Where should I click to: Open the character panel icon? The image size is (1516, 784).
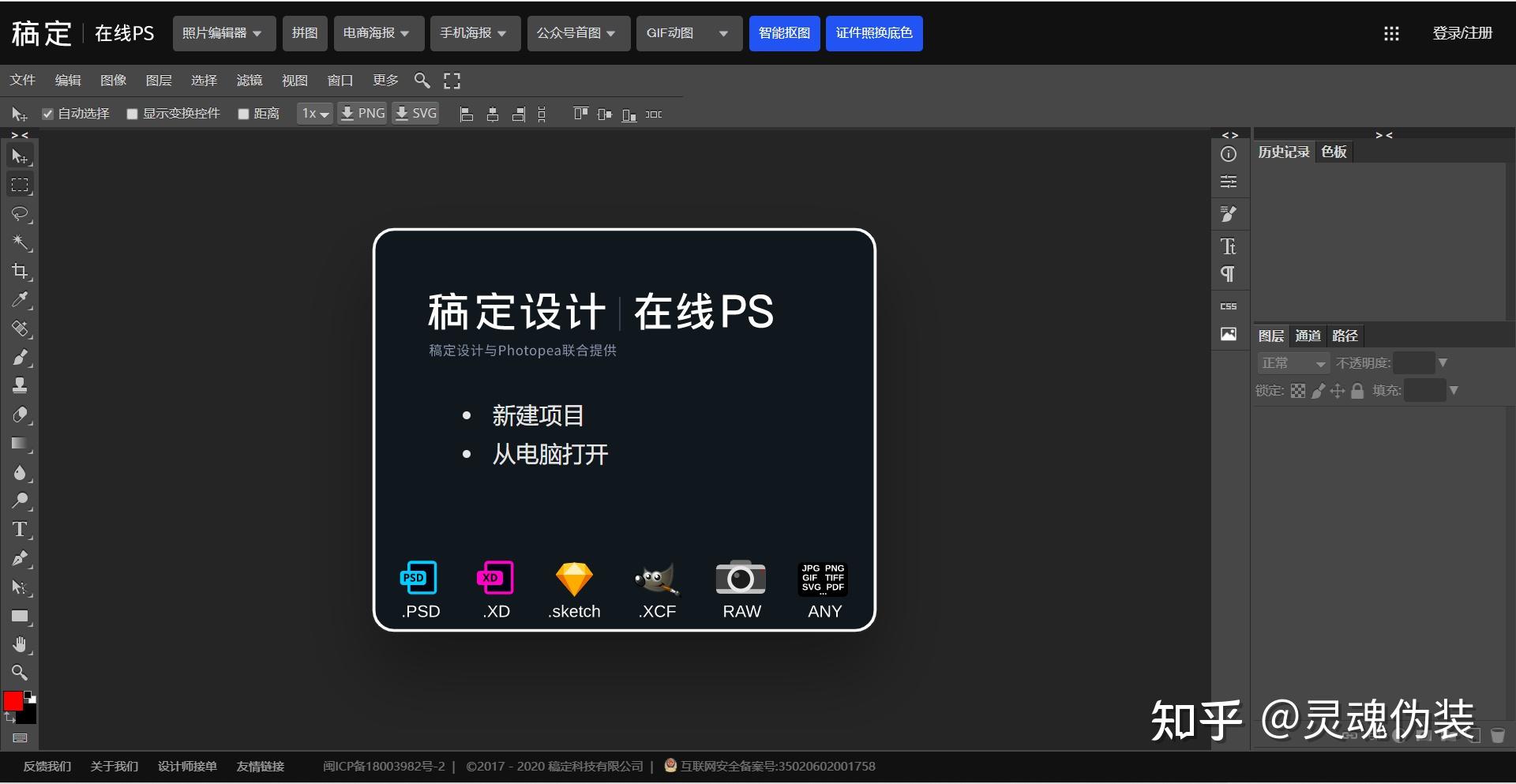coord(1229,246)
